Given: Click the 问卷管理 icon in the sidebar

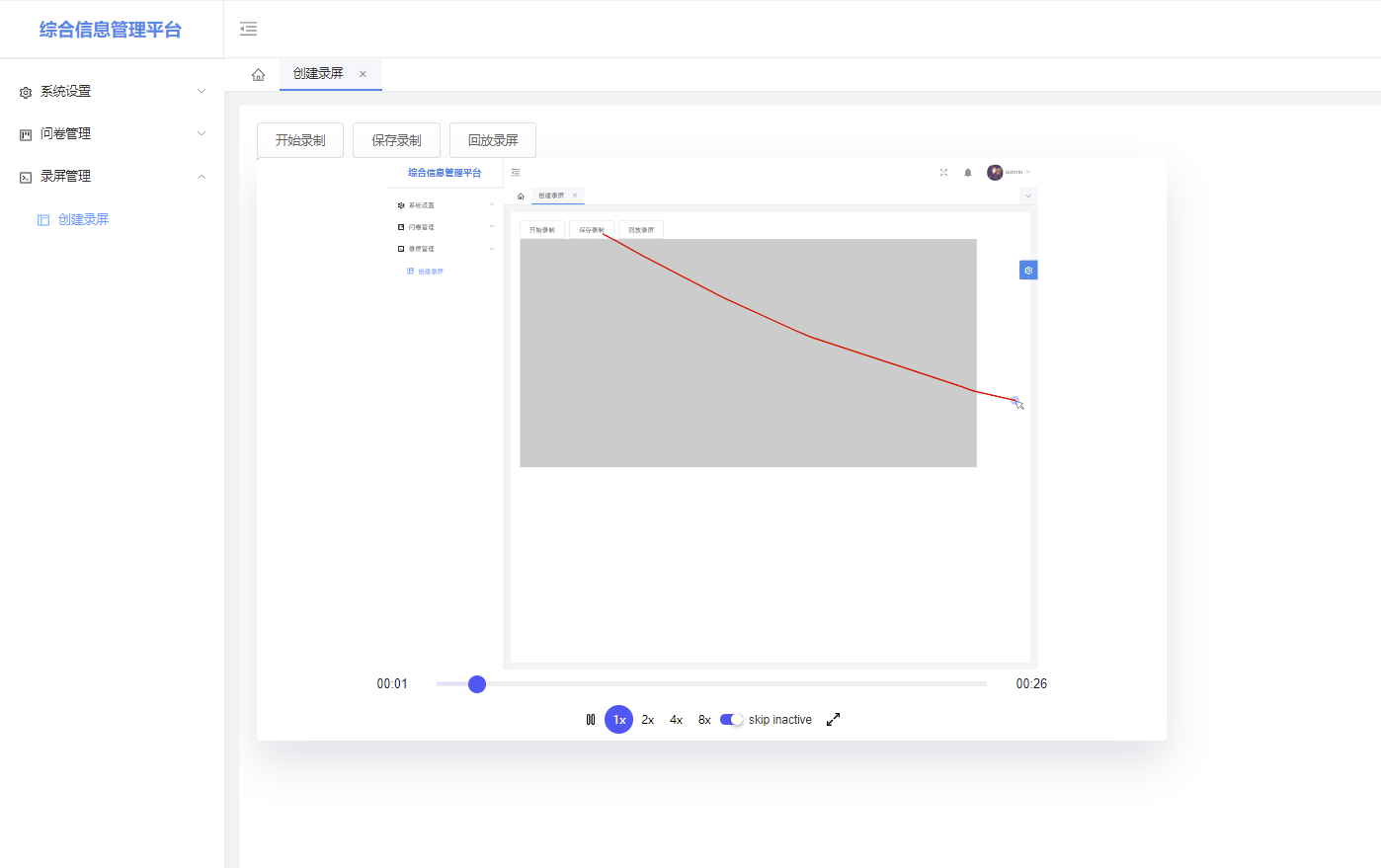Looking at the screenshot, I should click(24, 133).
